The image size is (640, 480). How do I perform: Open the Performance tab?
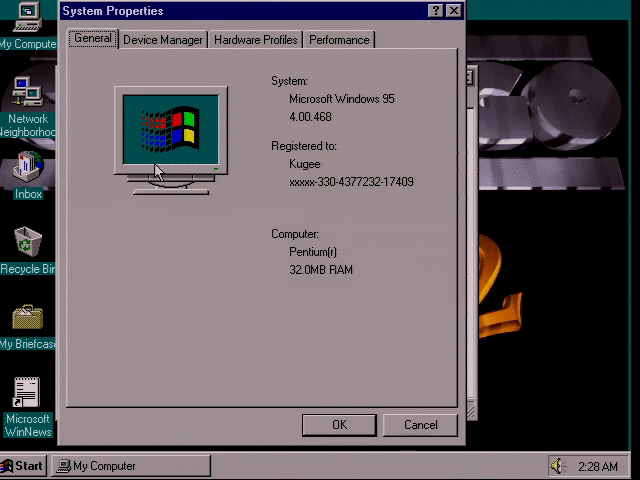pyautogui.click(x=339, y=40)
